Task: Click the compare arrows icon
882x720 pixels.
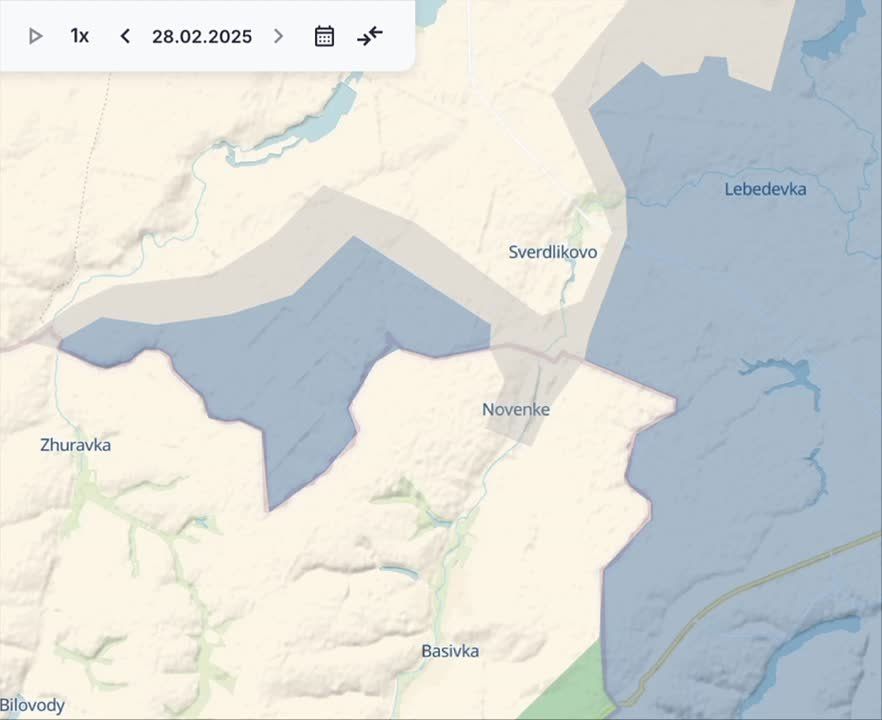Action: pos(370,36)
